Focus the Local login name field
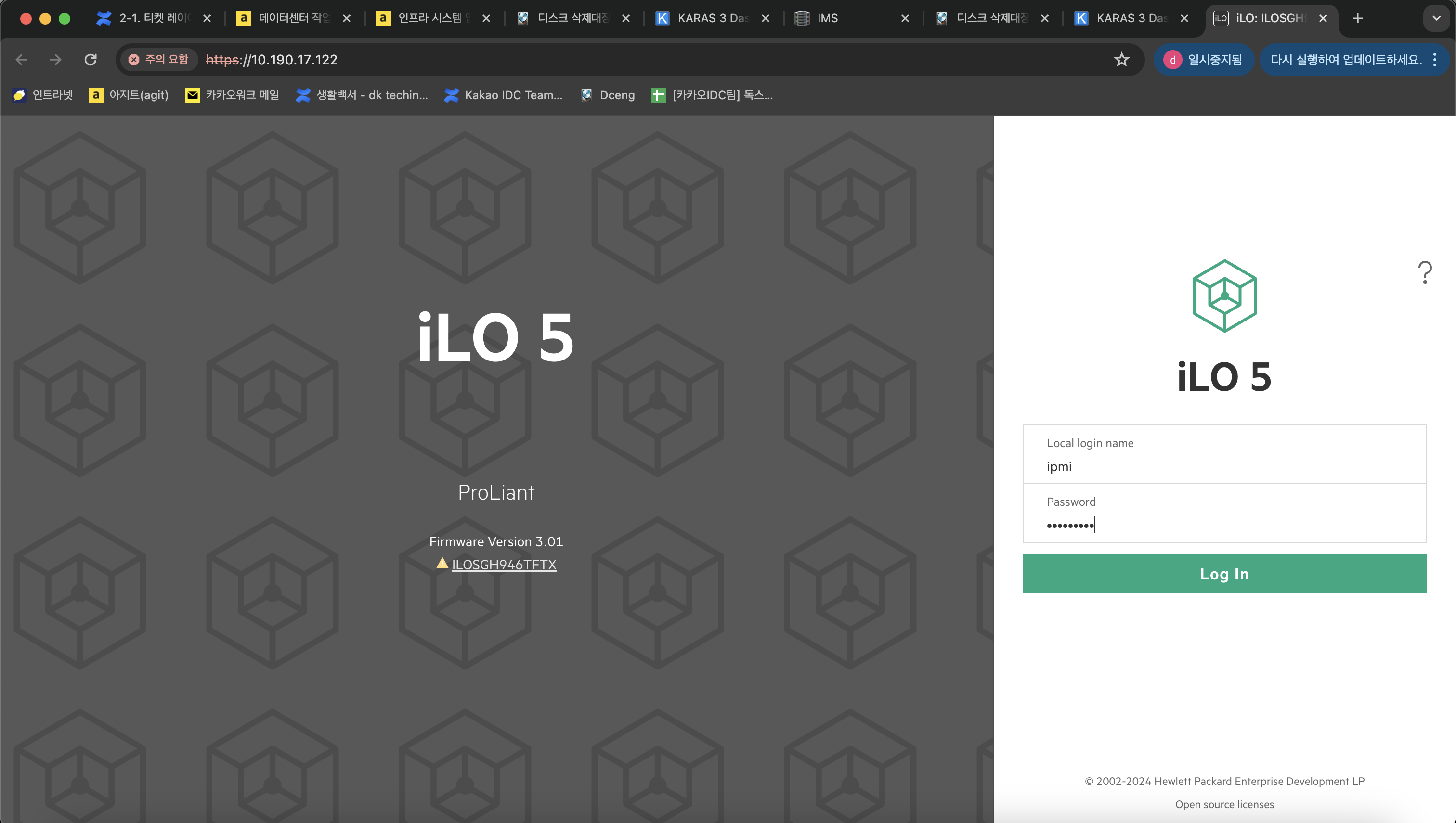 (x=1224, y=454)
